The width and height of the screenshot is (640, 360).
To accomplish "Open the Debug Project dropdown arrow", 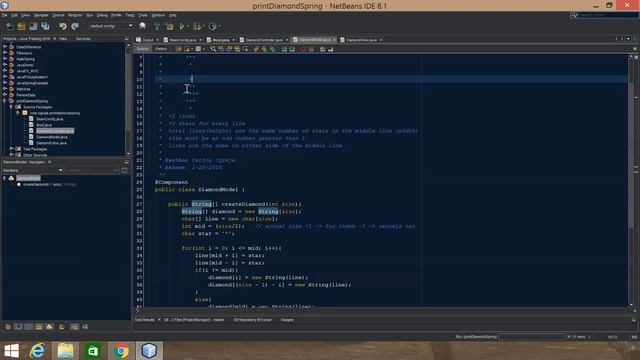I will pos(203,27).
